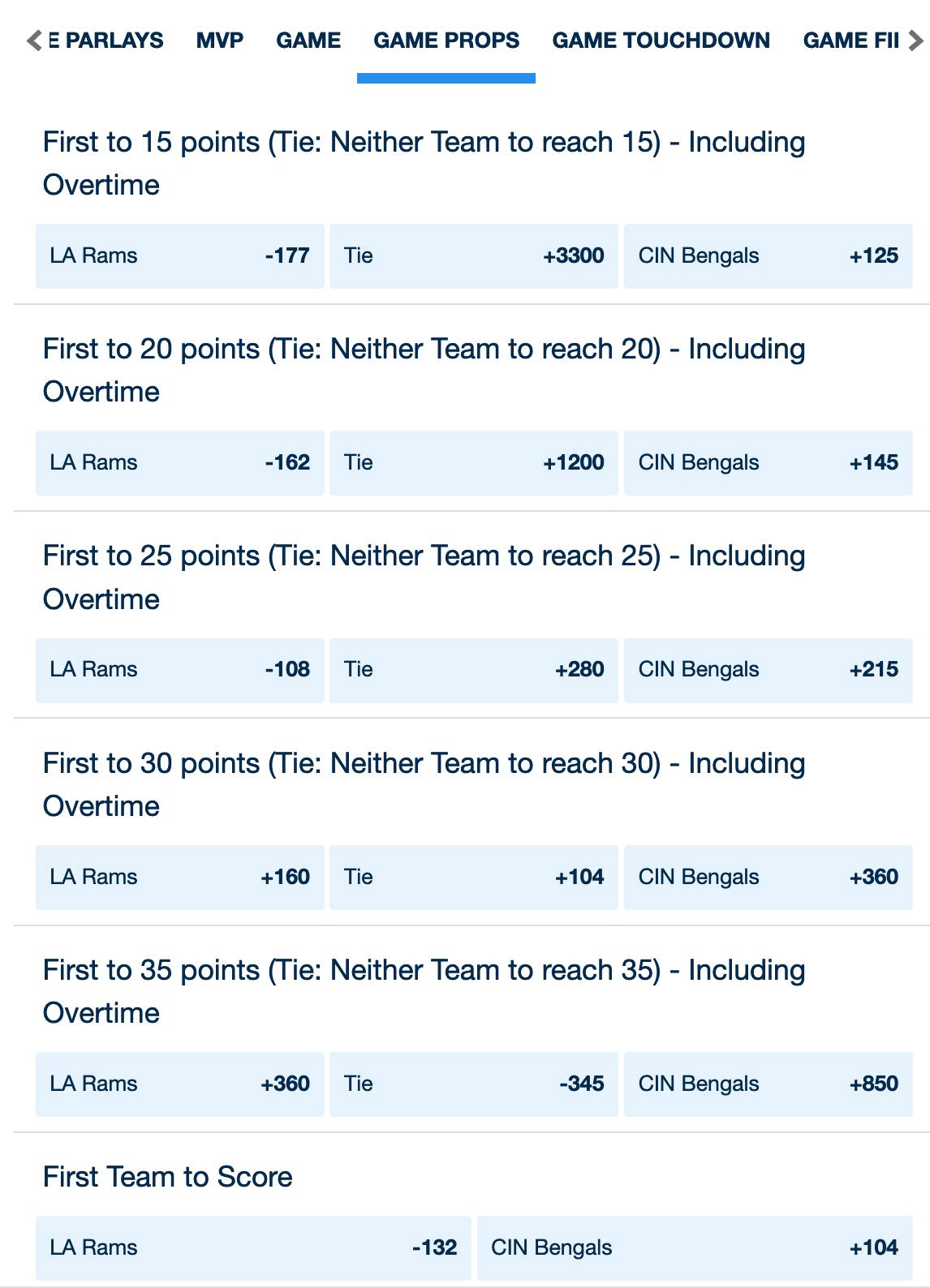Click the left arrow to scroll tabs back
The image size is (930, 1288).
pyautogui.click(x=34, y=41)
